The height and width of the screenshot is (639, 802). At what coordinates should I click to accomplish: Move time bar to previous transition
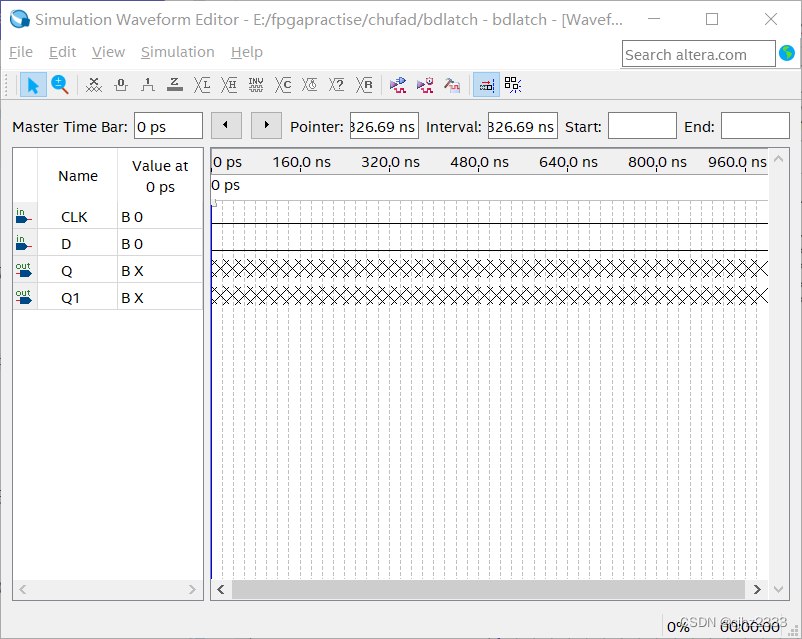[x=226, y=125]
